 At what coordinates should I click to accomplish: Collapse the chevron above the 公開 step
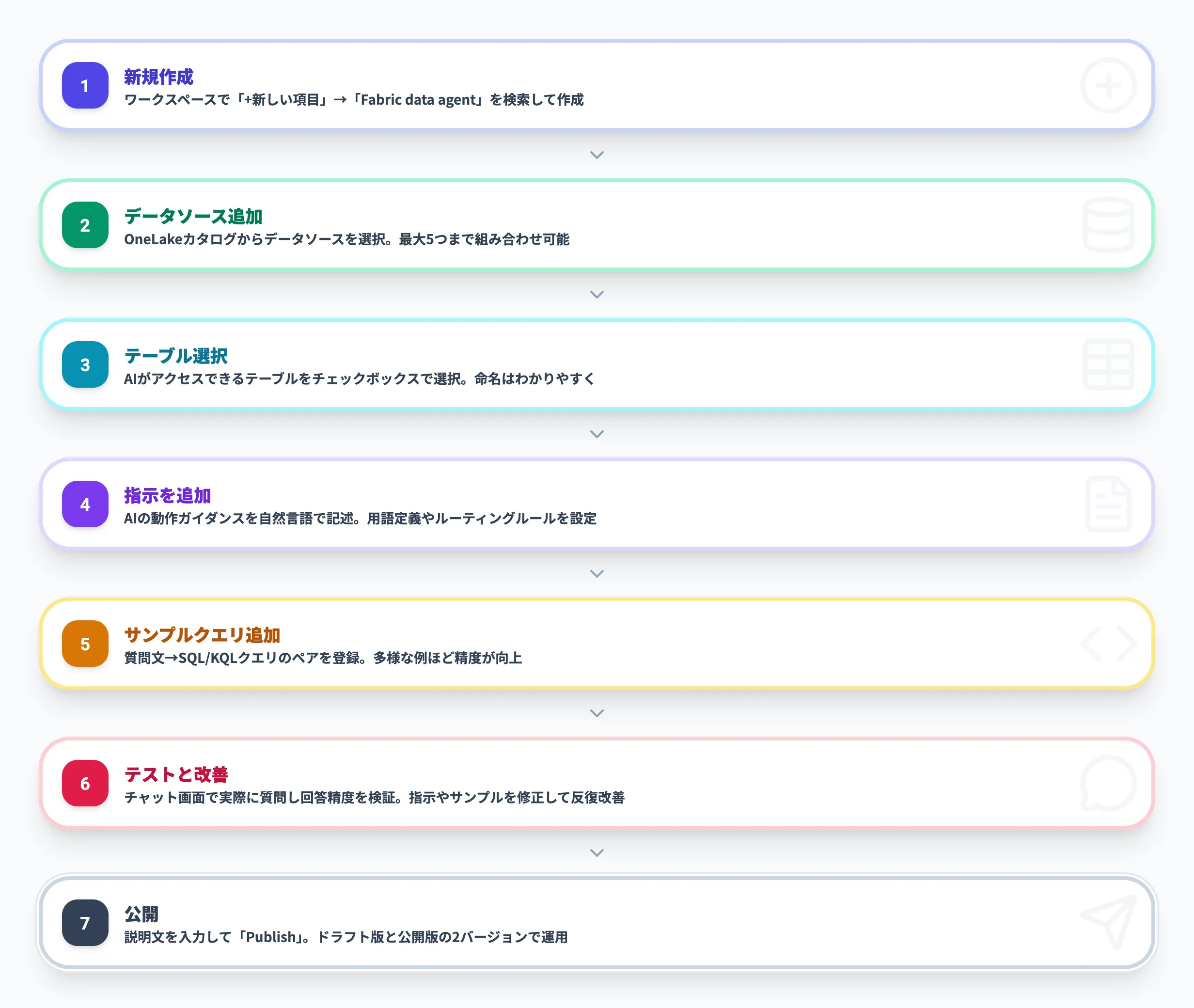coord(597,852)
